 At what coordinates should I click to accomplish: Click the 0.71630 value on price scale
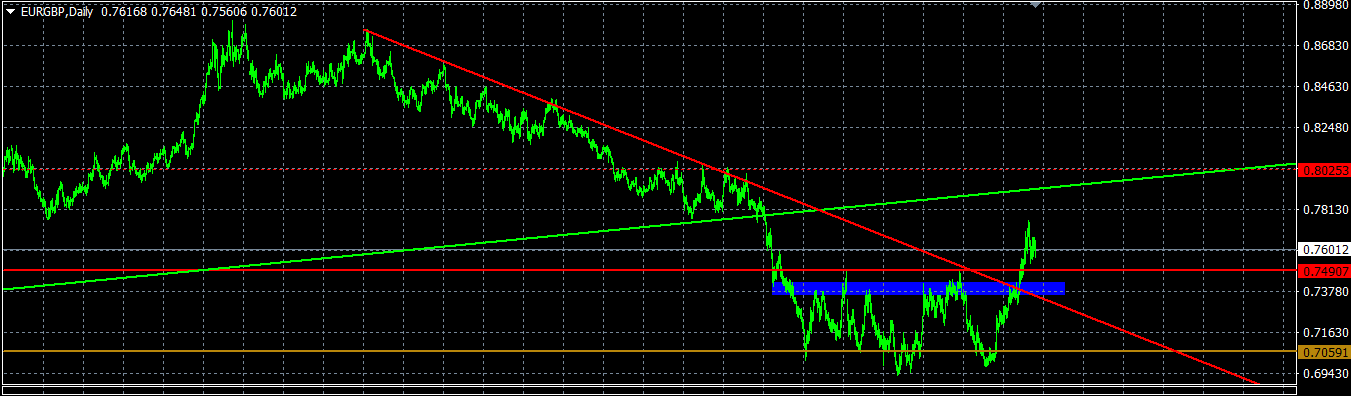pos(1324,332)
